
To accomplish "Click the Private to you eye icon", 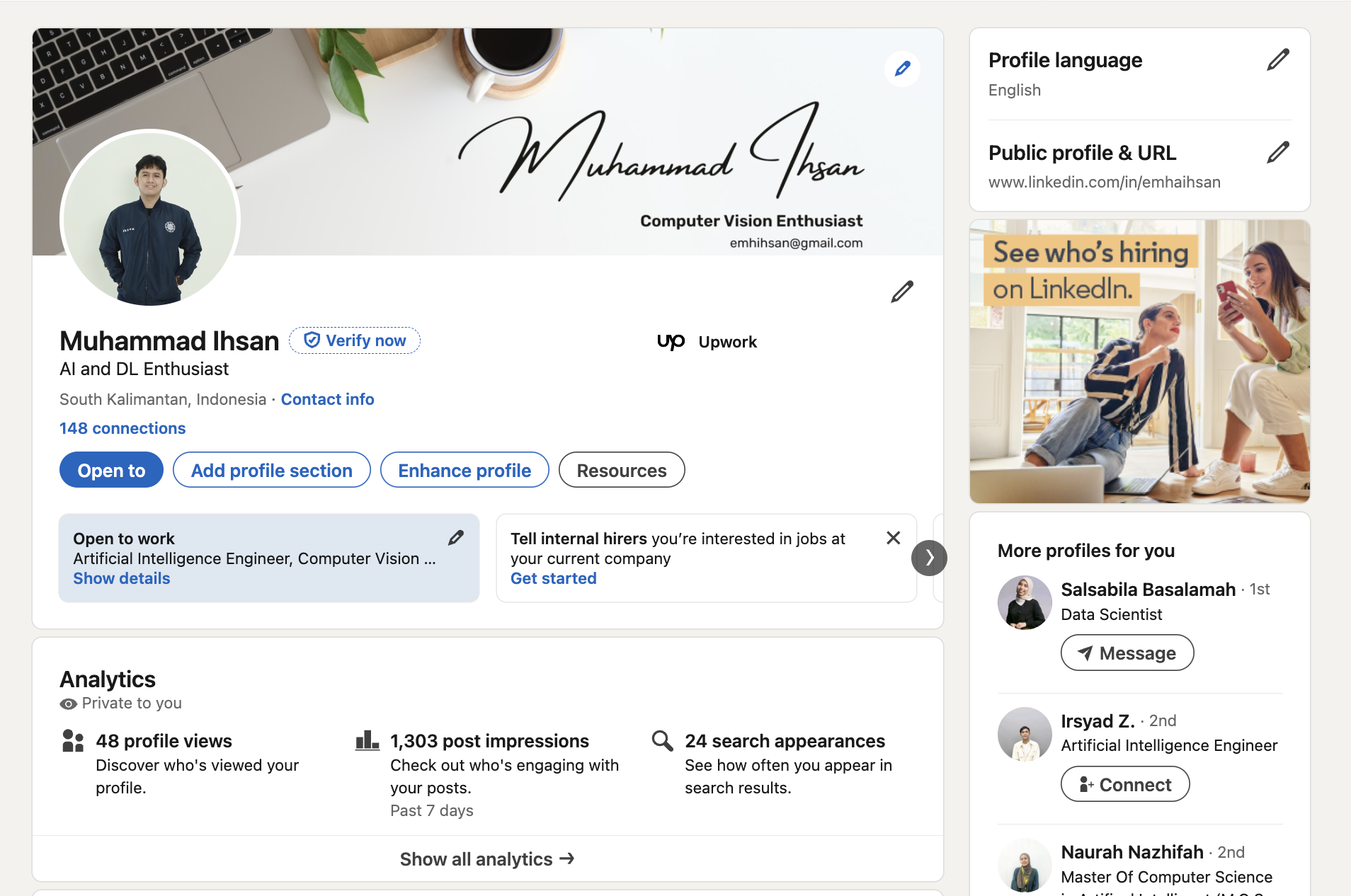I will coord(69,703).
